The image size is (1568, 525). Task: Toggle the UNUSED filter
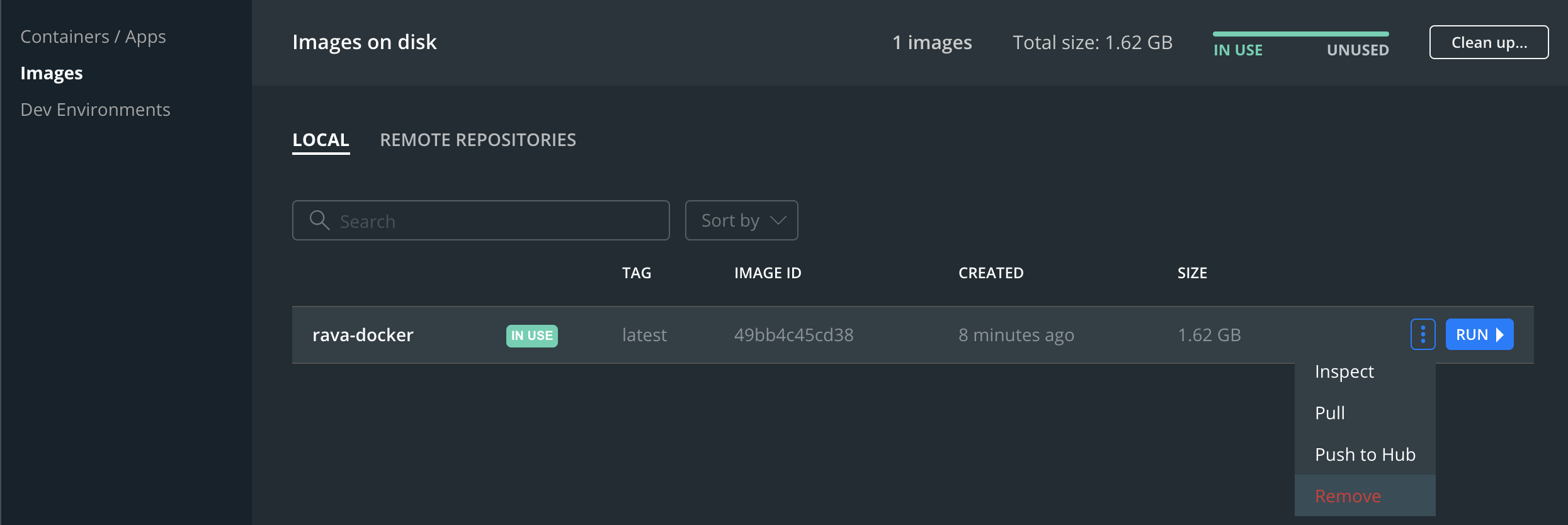(x=1358, y=50)
